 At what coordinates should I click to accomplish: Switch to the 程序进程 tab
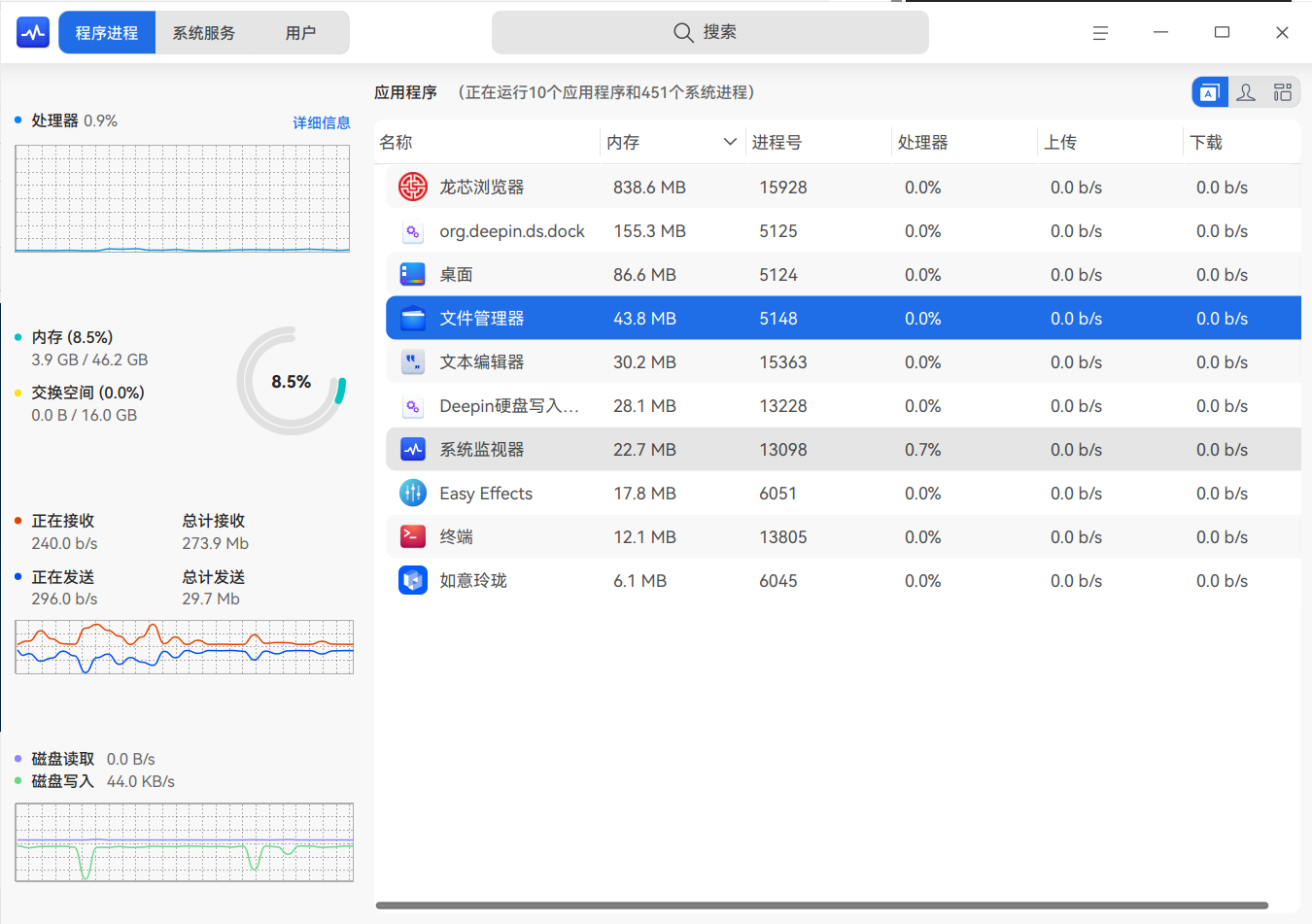click(x=107, y=33)
